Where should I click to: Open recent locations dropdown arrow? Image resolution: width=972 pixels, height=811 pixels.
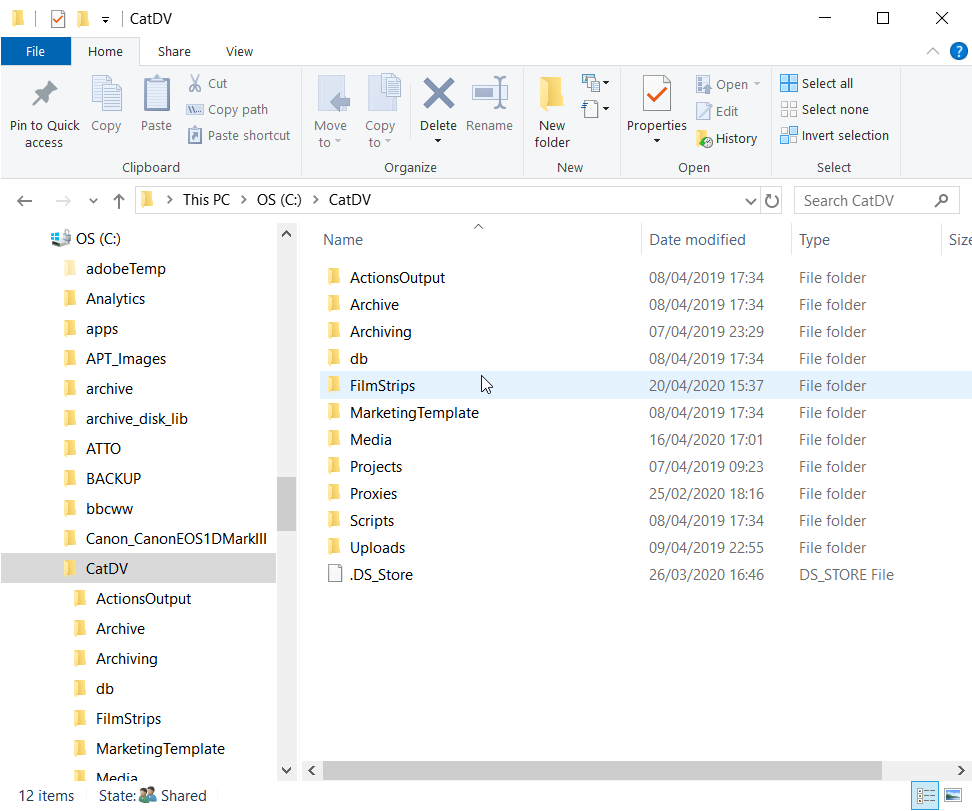coord(93,201)
